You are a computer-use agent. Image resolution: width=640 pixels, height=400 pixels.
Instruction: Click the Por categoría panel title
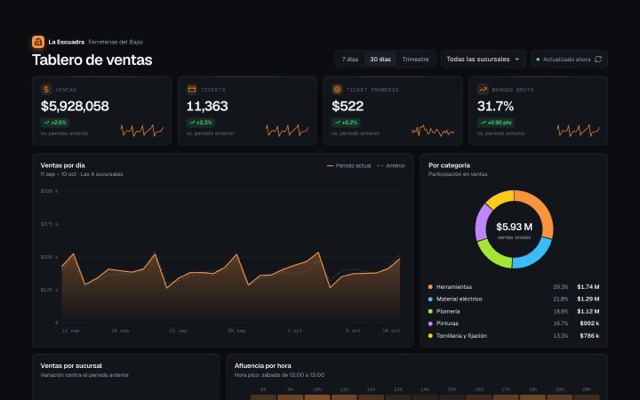point(449,165)
